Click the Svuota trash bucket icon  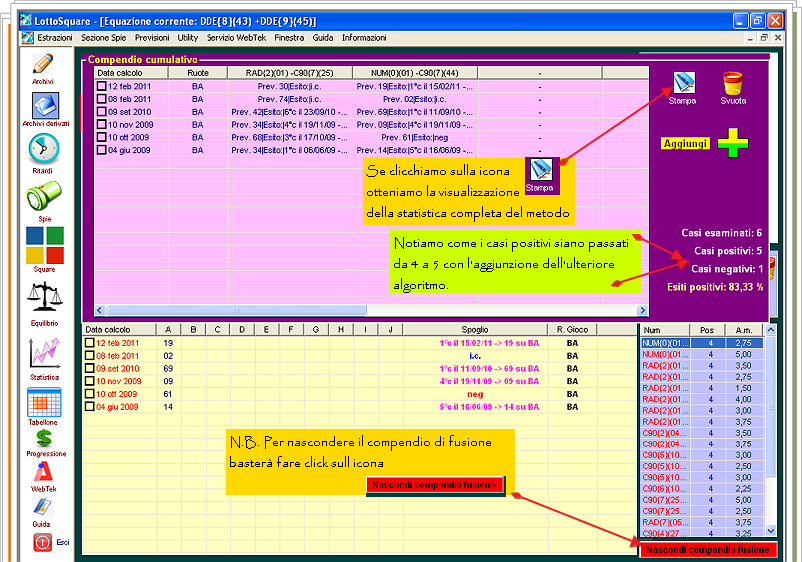click(732, 83)
